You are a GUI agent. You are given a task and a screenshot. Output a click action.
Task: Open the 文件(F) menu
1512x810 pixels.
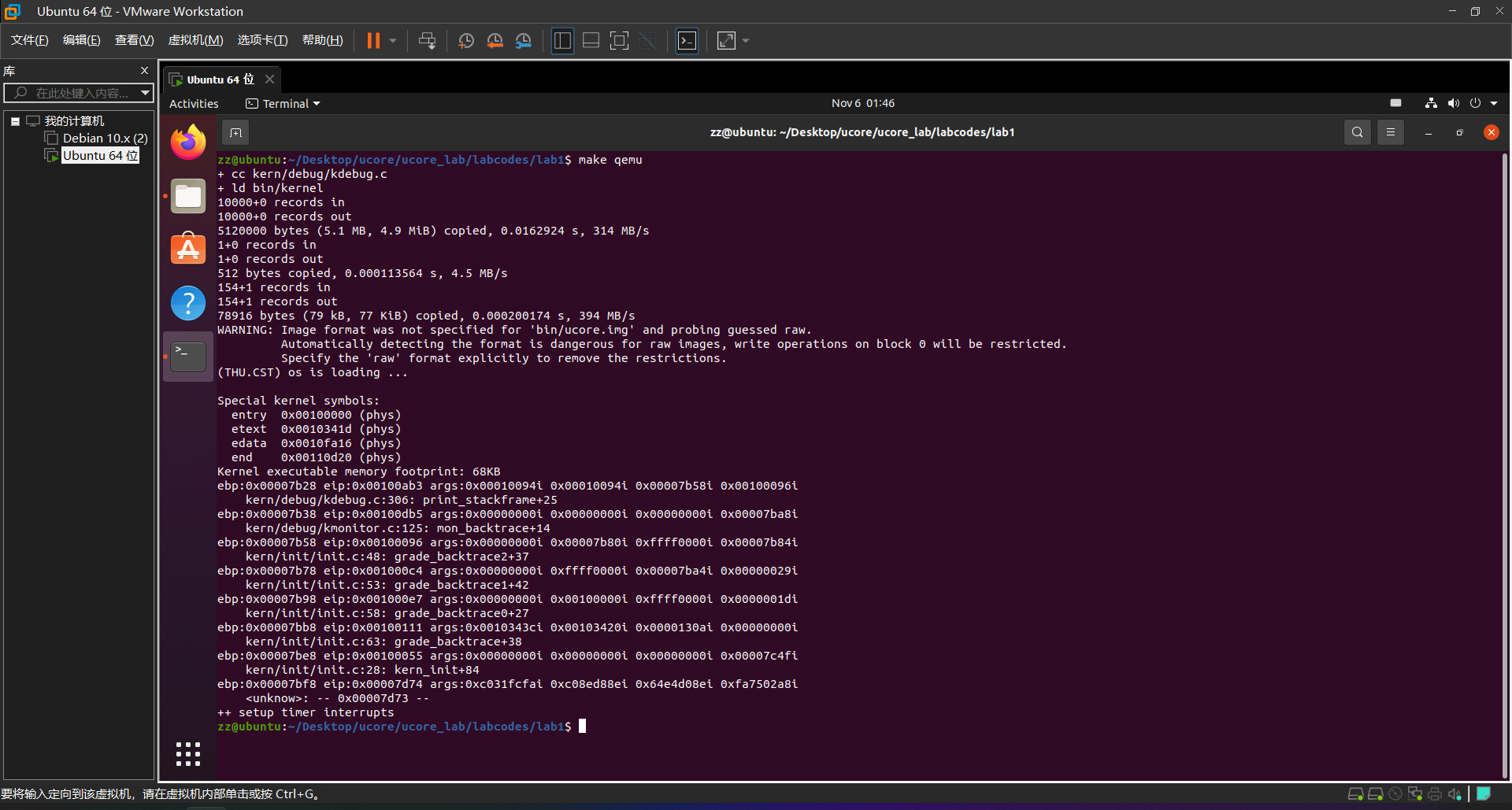[x=30, y=40]
